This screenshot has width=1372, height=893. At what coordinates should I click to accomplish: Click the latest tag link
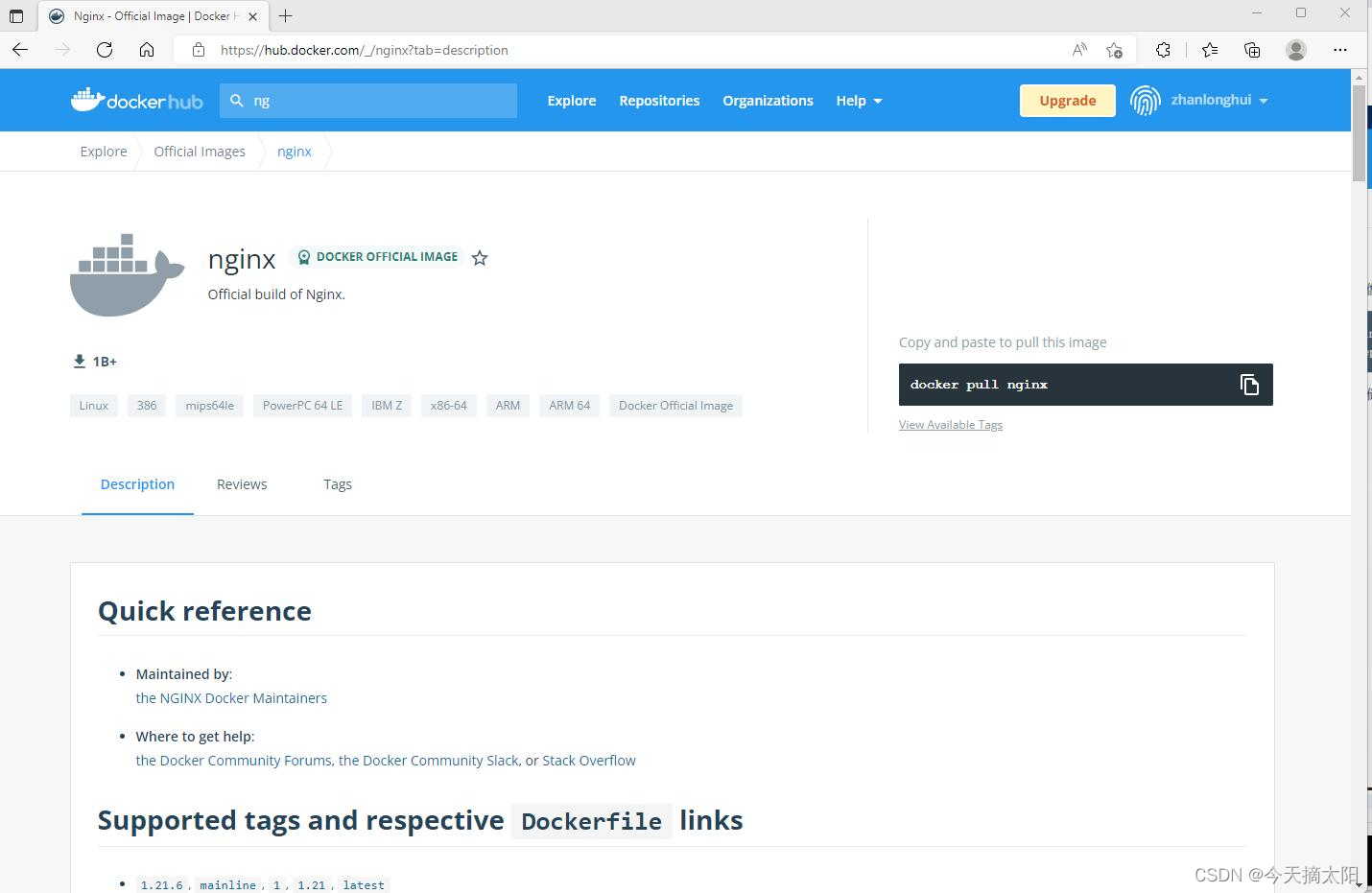[364, 885]
